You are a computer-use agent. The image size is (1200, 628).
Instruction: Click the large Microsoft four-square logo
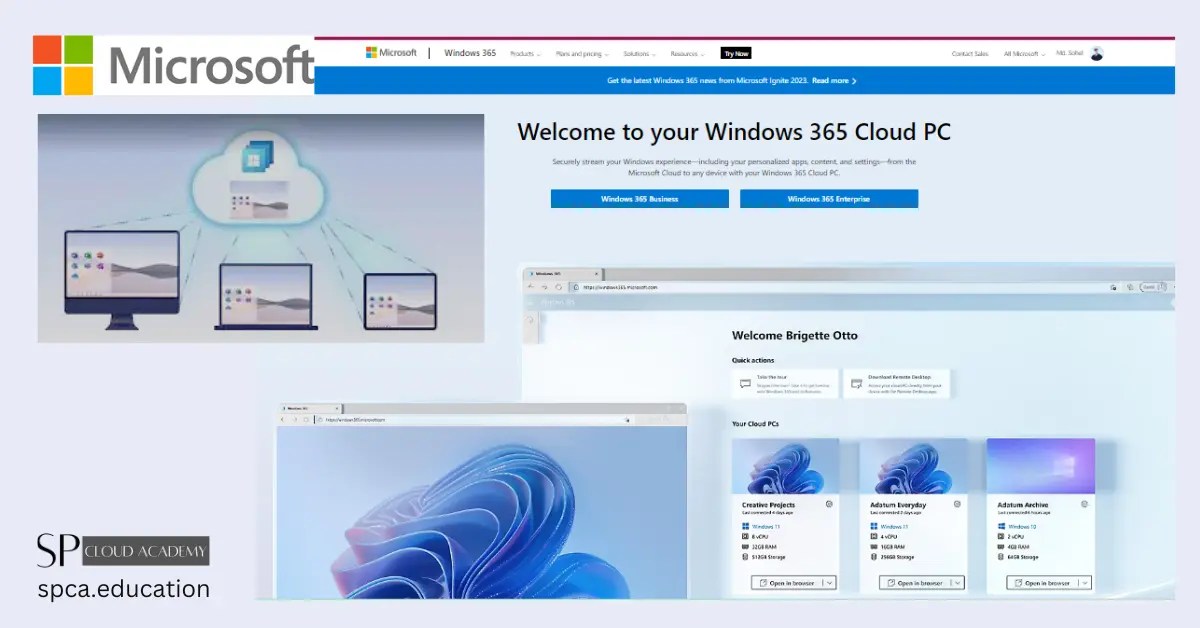pyautogui.click(x=63, y=66)
